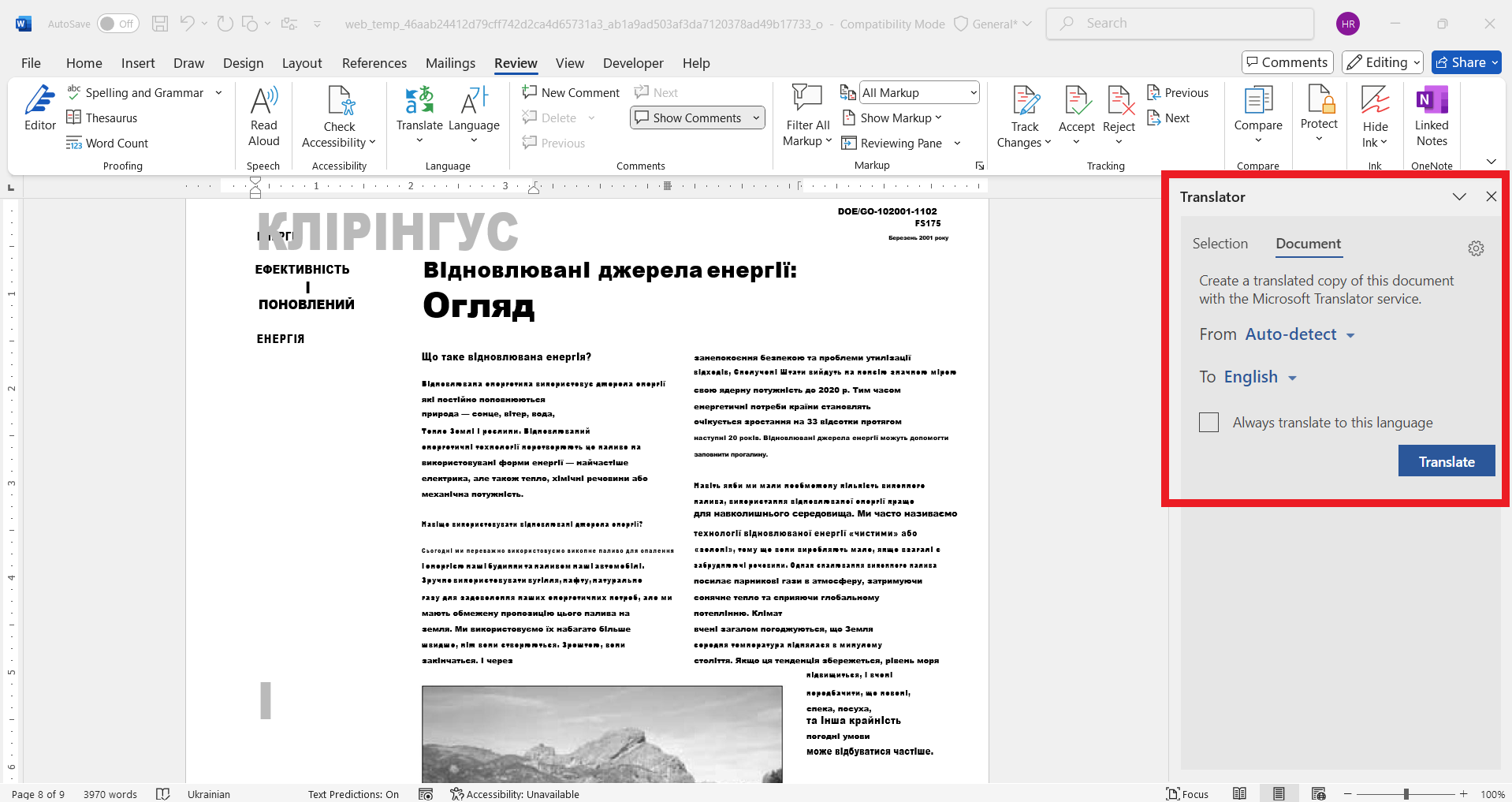The width and height of the screenshot is (1512, 802).
Task: Open the Reviewing Pane
Action: point(892,143)
